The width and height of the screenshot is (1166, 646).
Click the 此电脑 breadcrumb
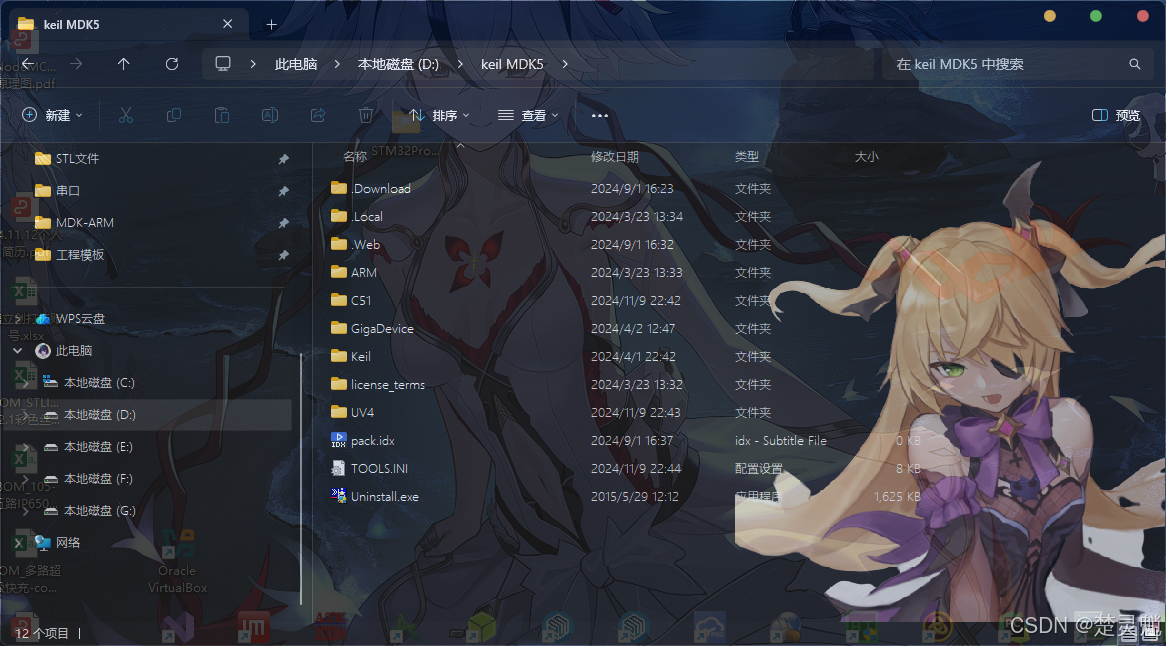click(296, 64)
